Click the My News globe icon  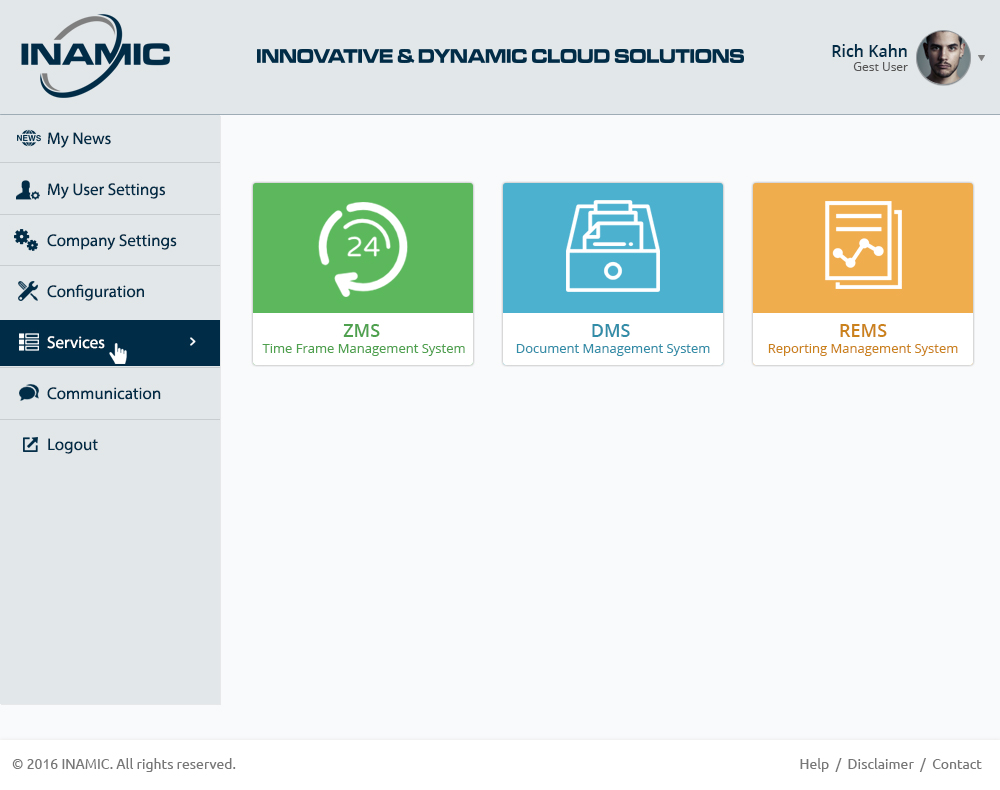tap(29, 138)
